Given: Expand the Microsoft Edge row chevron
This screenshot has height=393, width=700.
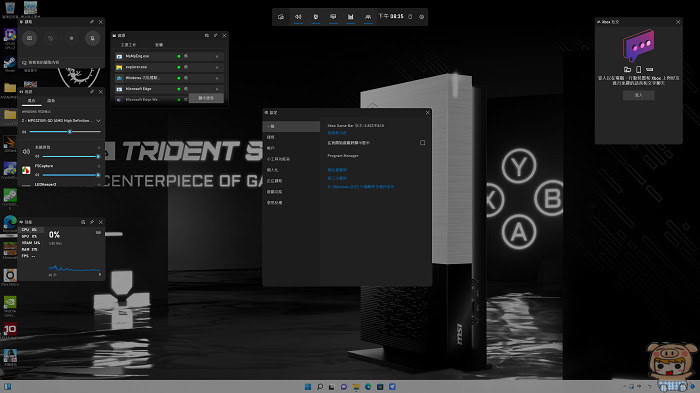Looking at the screenshot, I should 217,89.
